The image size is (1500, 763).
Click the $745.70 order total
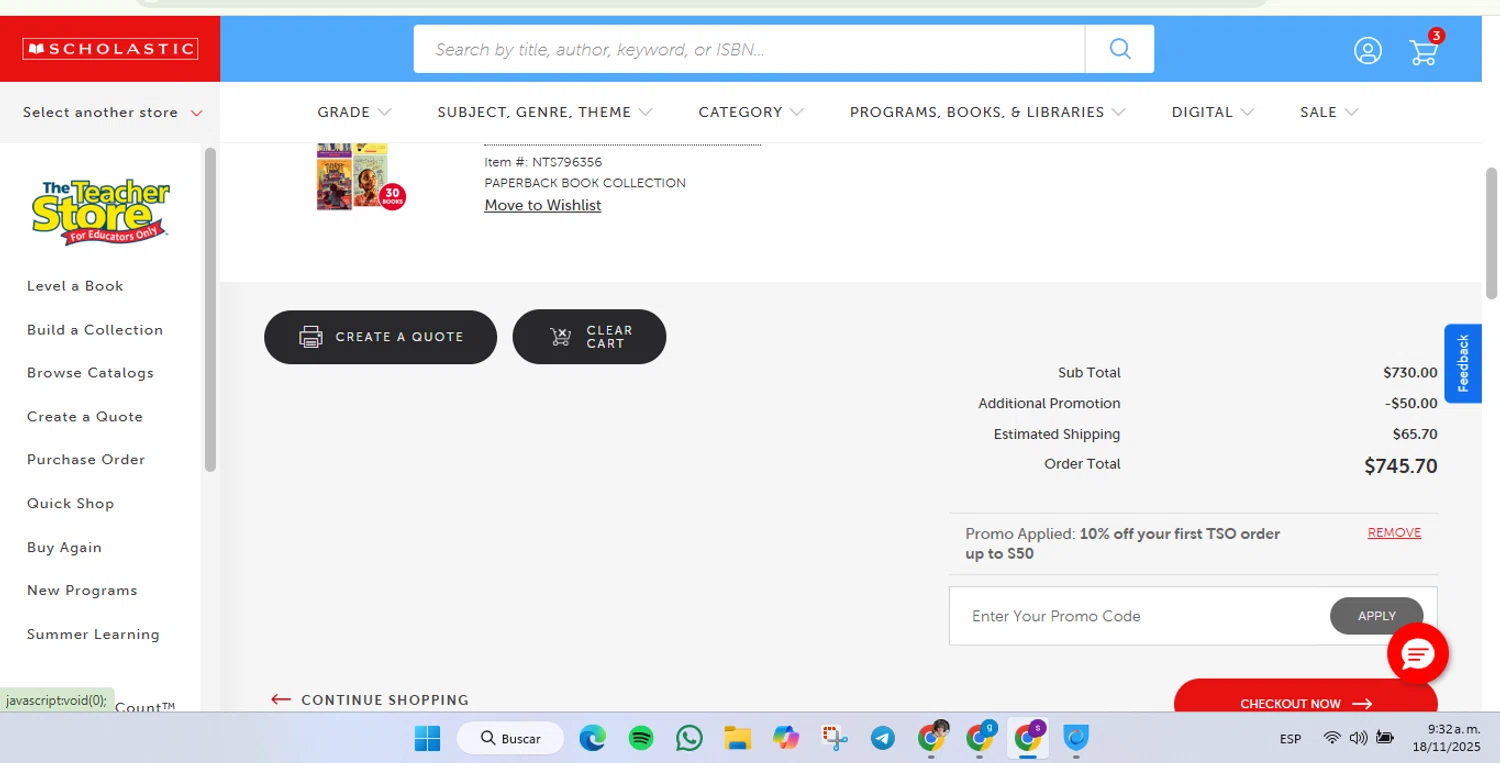point(1400,466)
